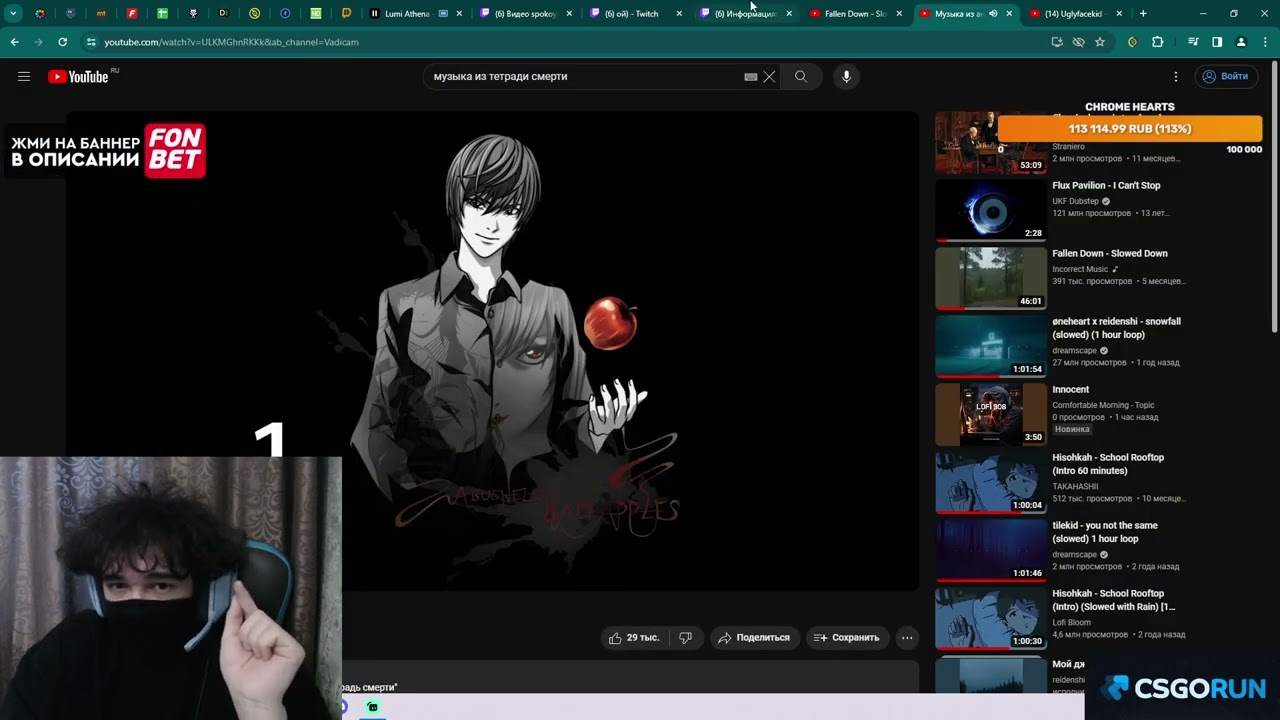Go to the YouTube home logo
The image size is (1280, 720).
click(78, 77)
